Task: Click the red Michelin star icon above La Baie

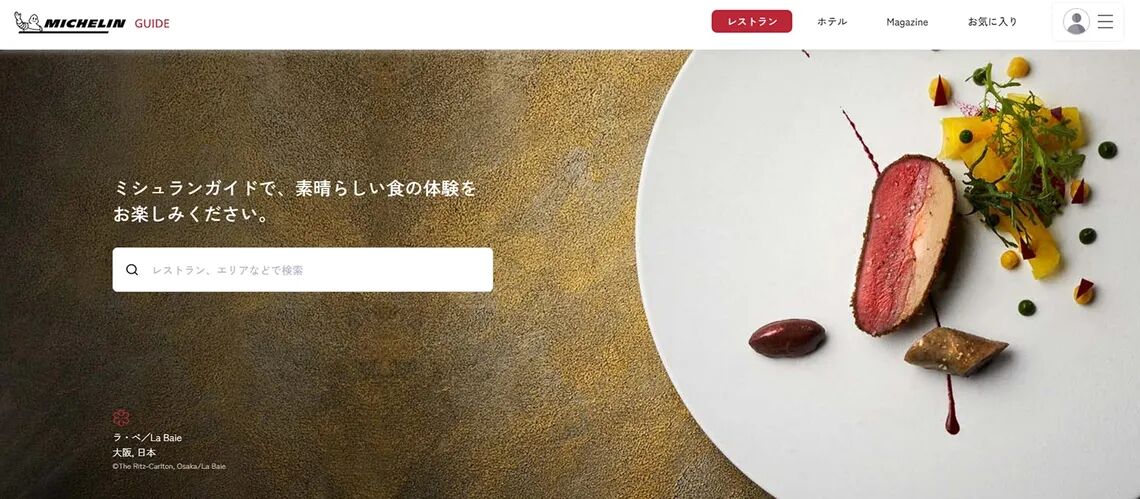Action: (x=121, y=418)
